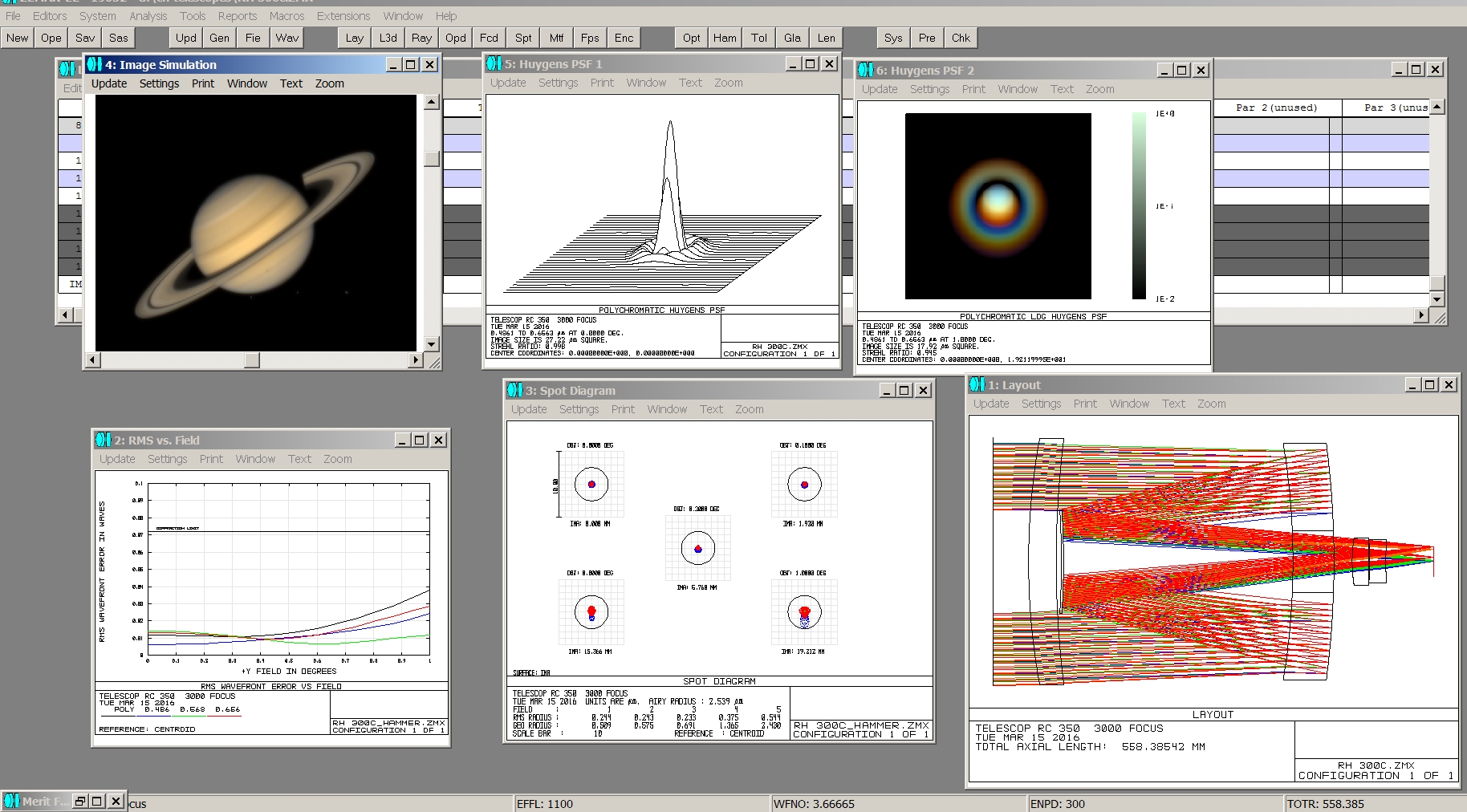1467x812 pixels.
Task: Open field curvature via Fcd button
Action: (489, 38)
